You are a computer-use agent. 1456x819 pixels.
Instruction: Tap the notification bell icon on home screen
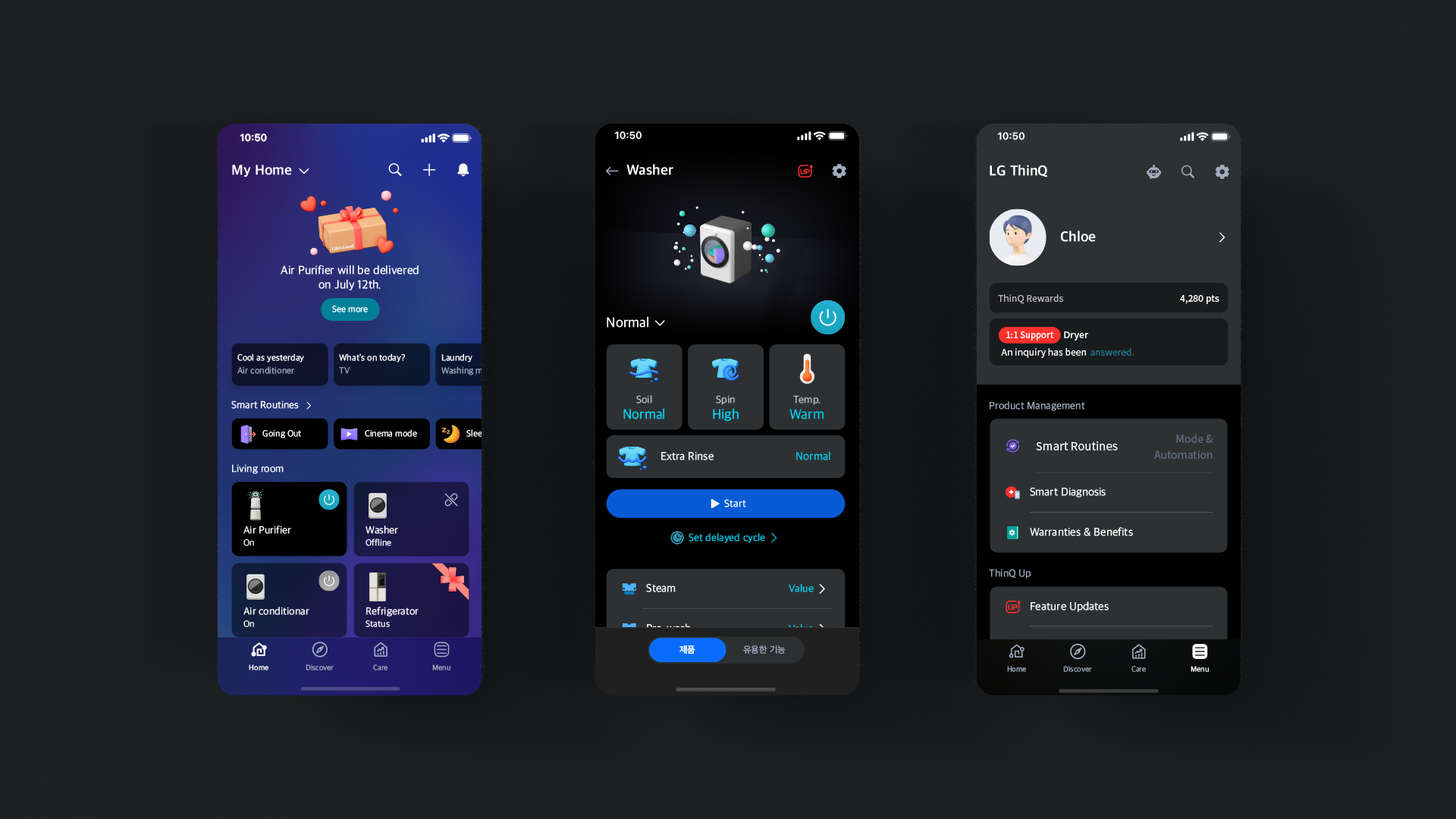tap(463, 169)
